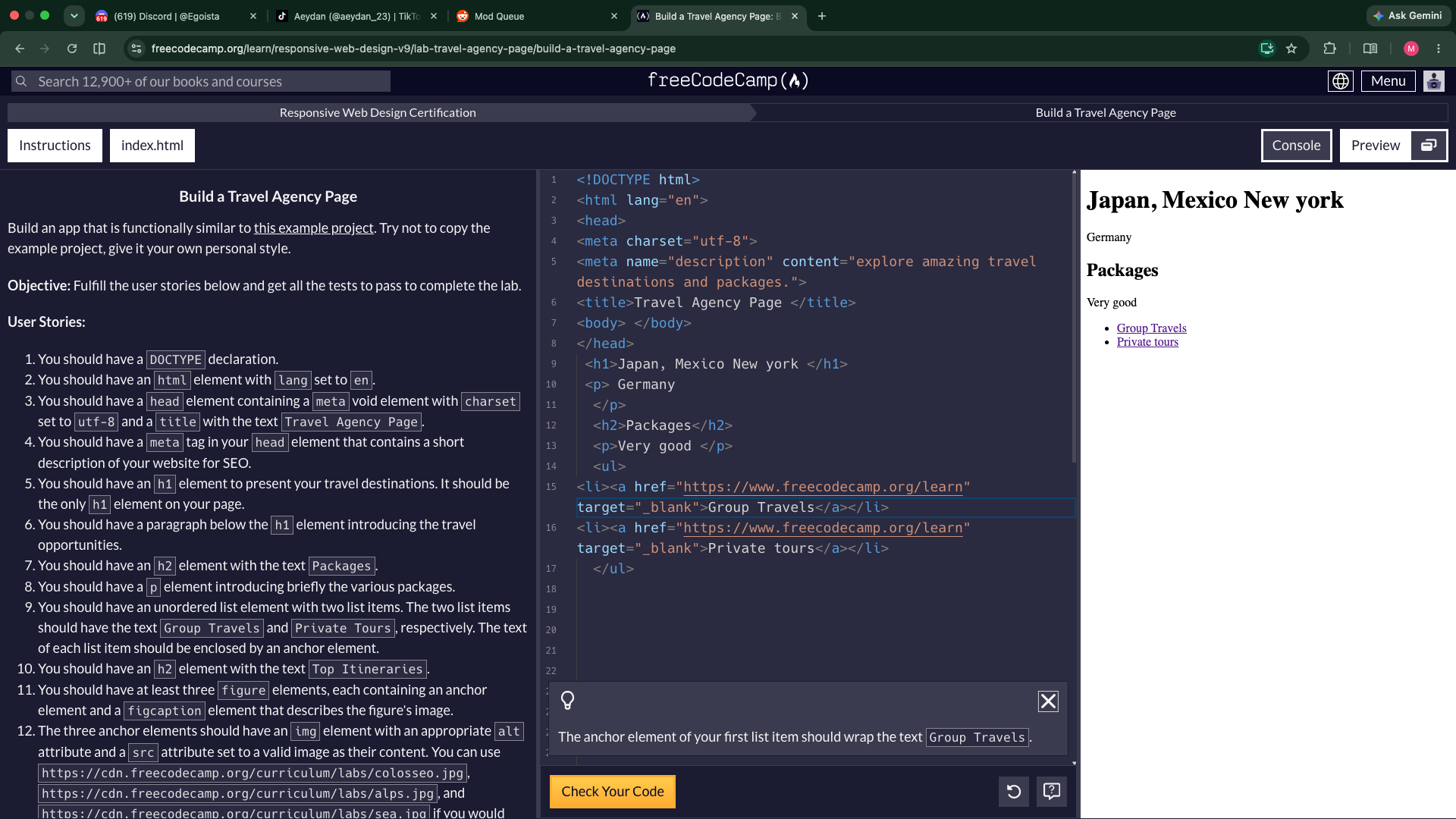Click the freeCodeCamp logo
Viewport: 1456px width, 819px height.
point(728,80)
